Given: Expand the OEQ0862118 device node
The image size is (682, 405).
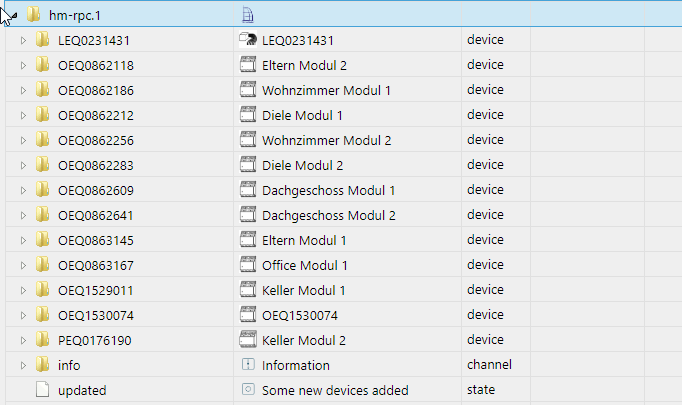Looking at the screenshot, I should point(24,65).
